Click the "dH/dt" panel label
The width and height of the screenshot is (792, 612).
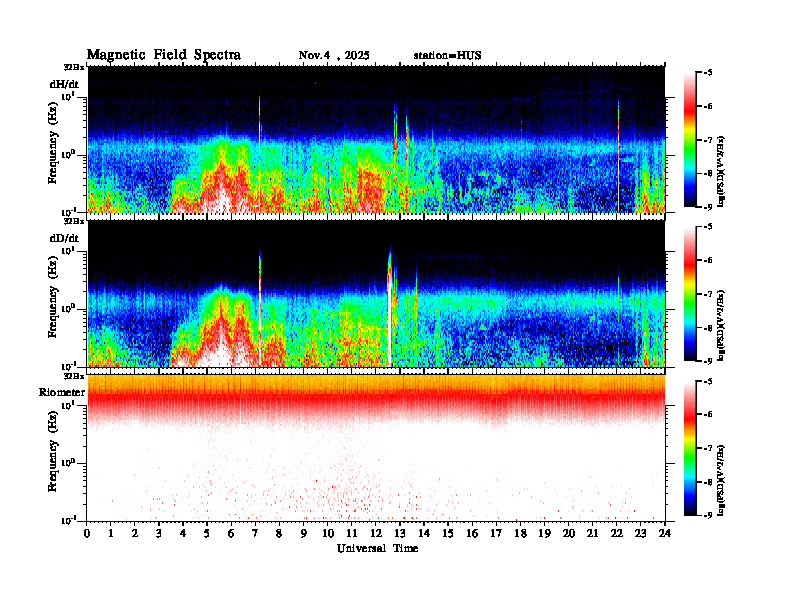click(64, 84)
